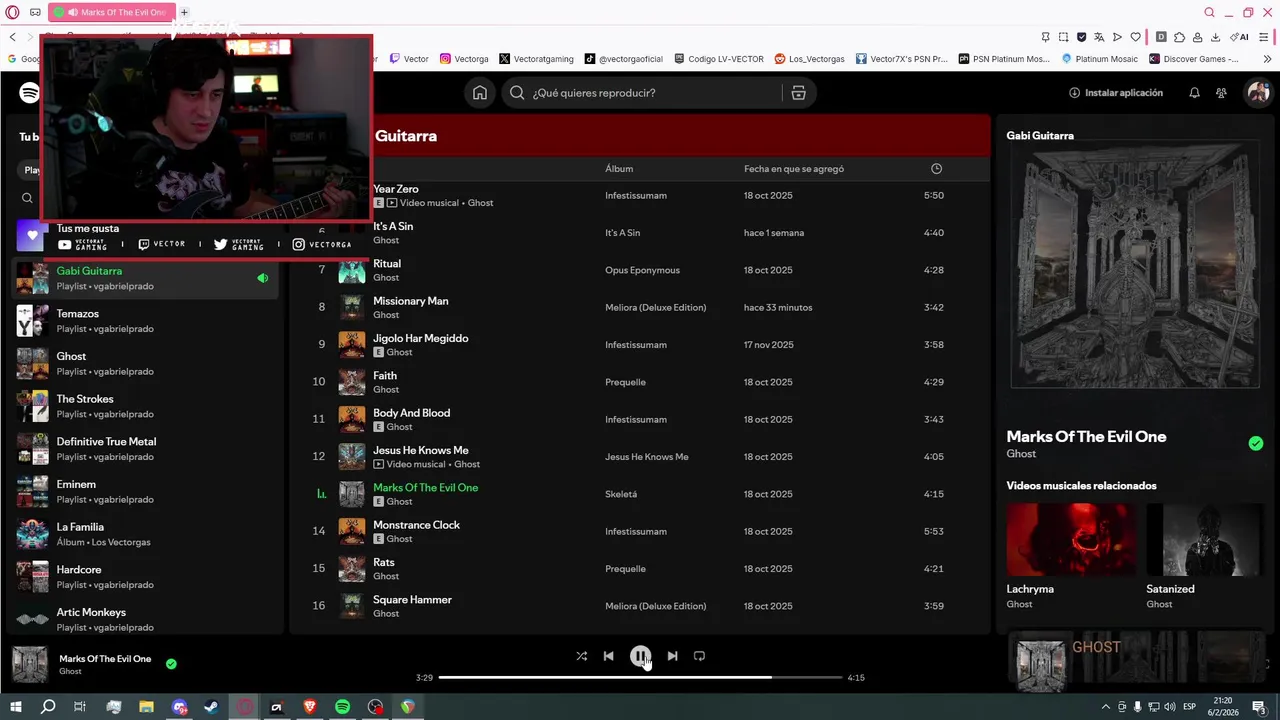Skip to the next track
The image size is (1280, 720).
pyautogui.click(x=672, y=656)
